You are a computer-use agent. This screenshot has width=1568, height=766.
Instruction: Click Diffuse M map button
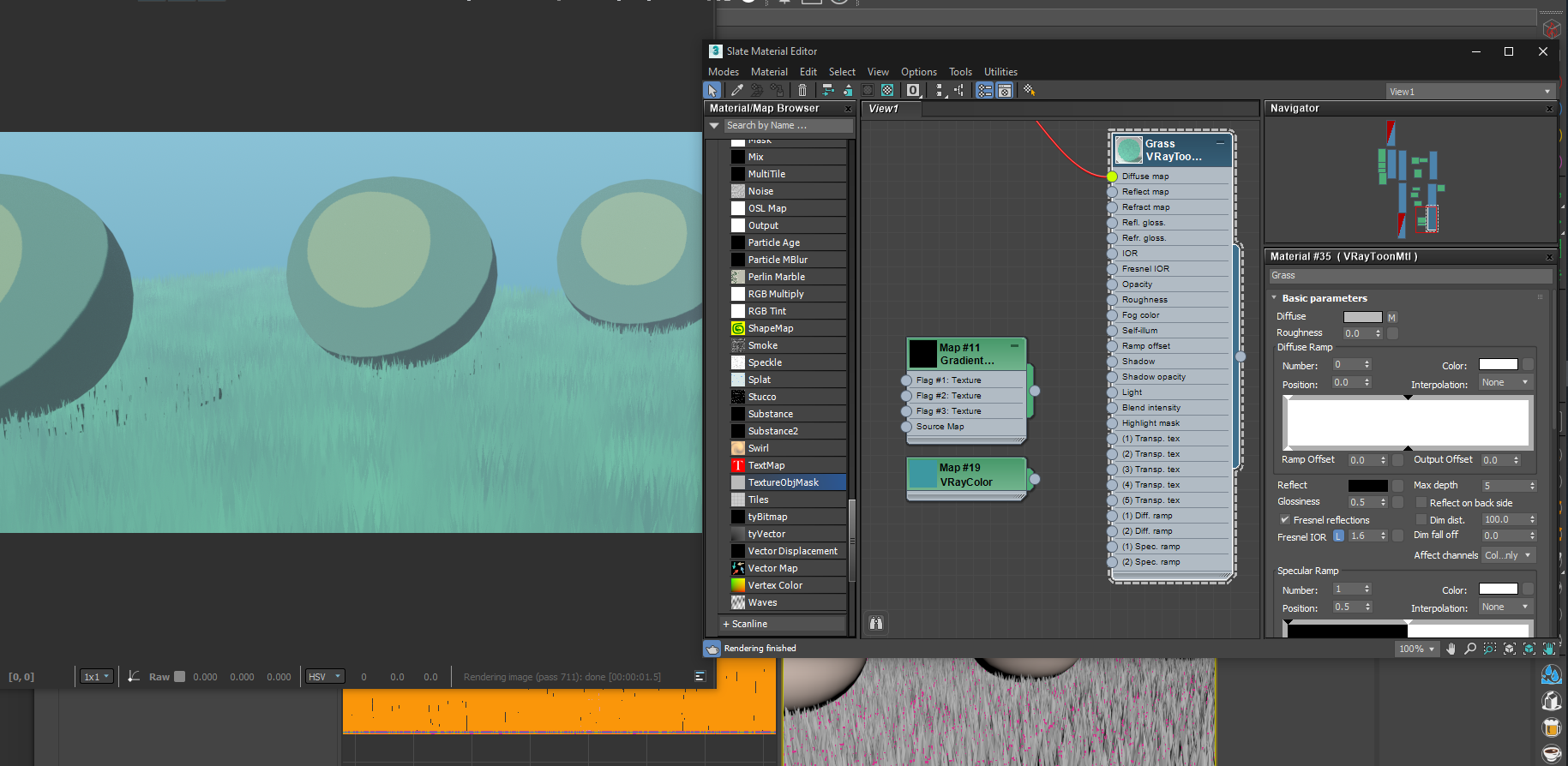coord(1391,317)
